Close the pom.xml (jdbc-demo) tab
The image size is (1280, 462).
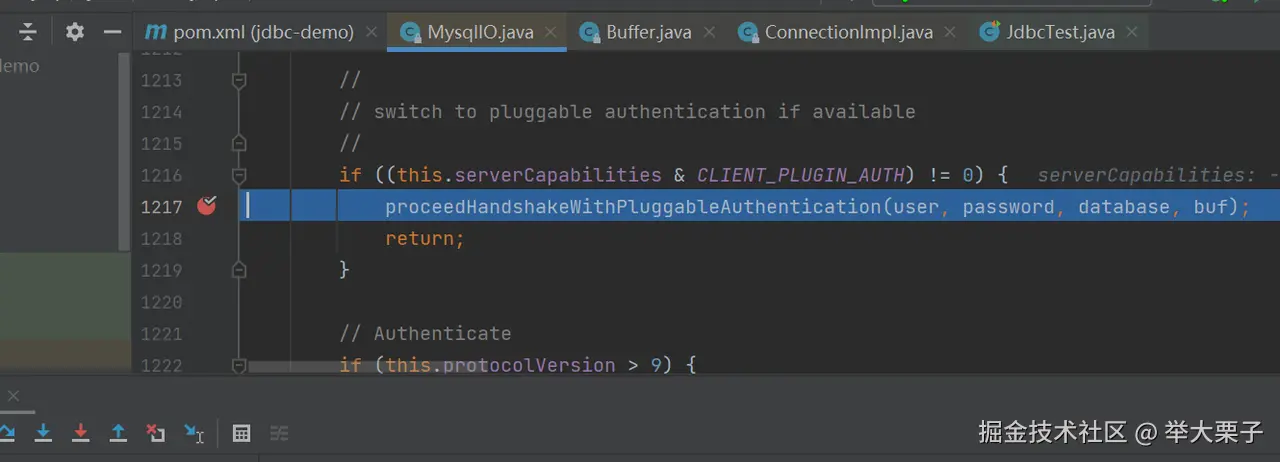(x=371, y=32)
